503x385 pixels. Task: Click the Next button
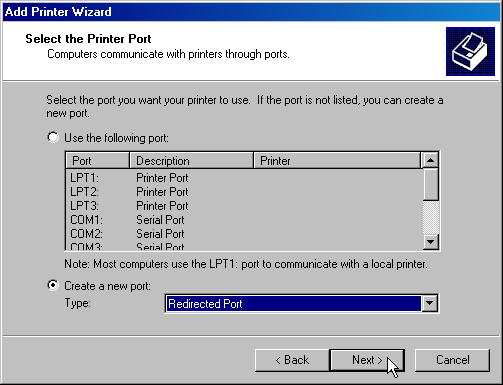coord(367,360)
